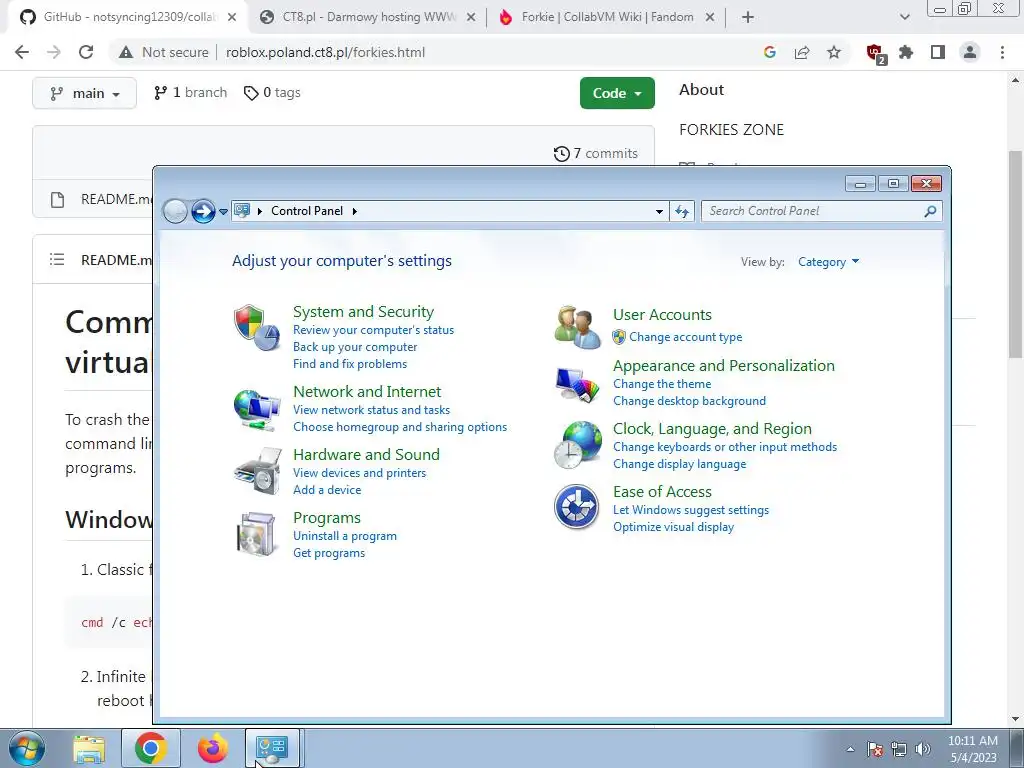Open Chrome profile avatar icon

[970, 52]
